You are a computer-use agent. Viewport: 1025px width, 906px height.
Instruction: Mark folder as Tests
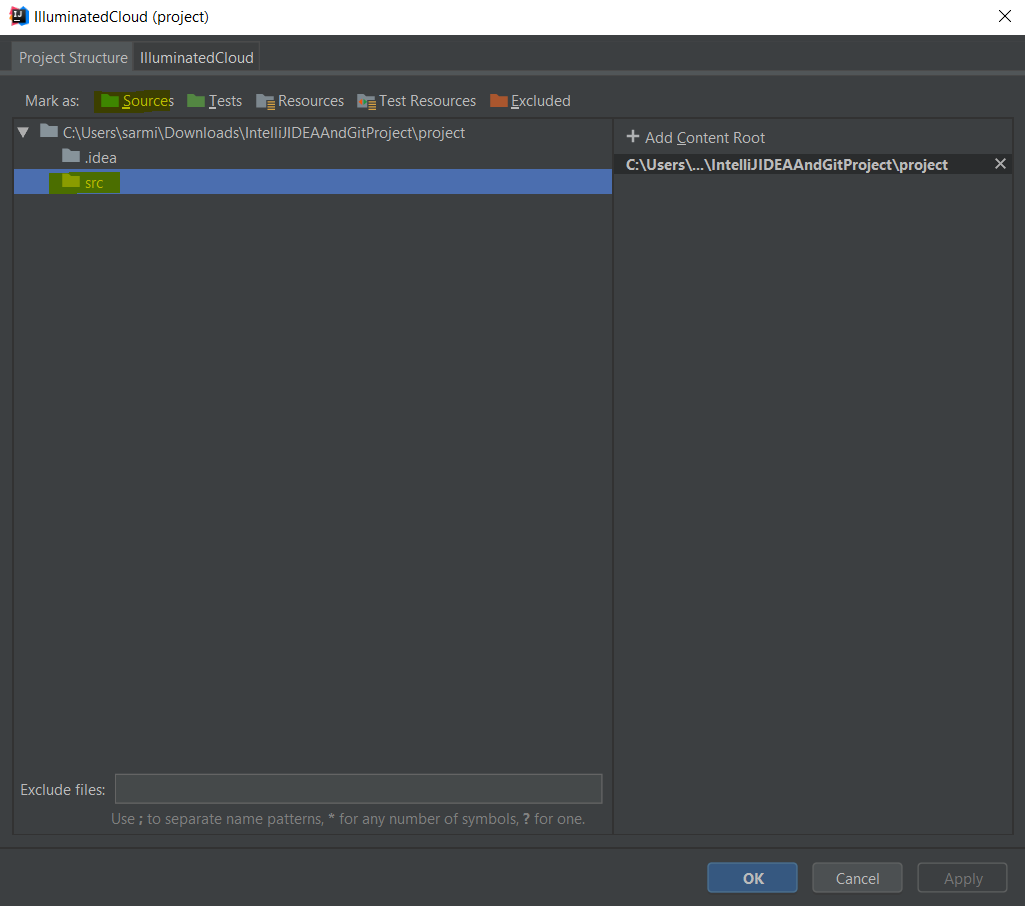click(215, 101)
